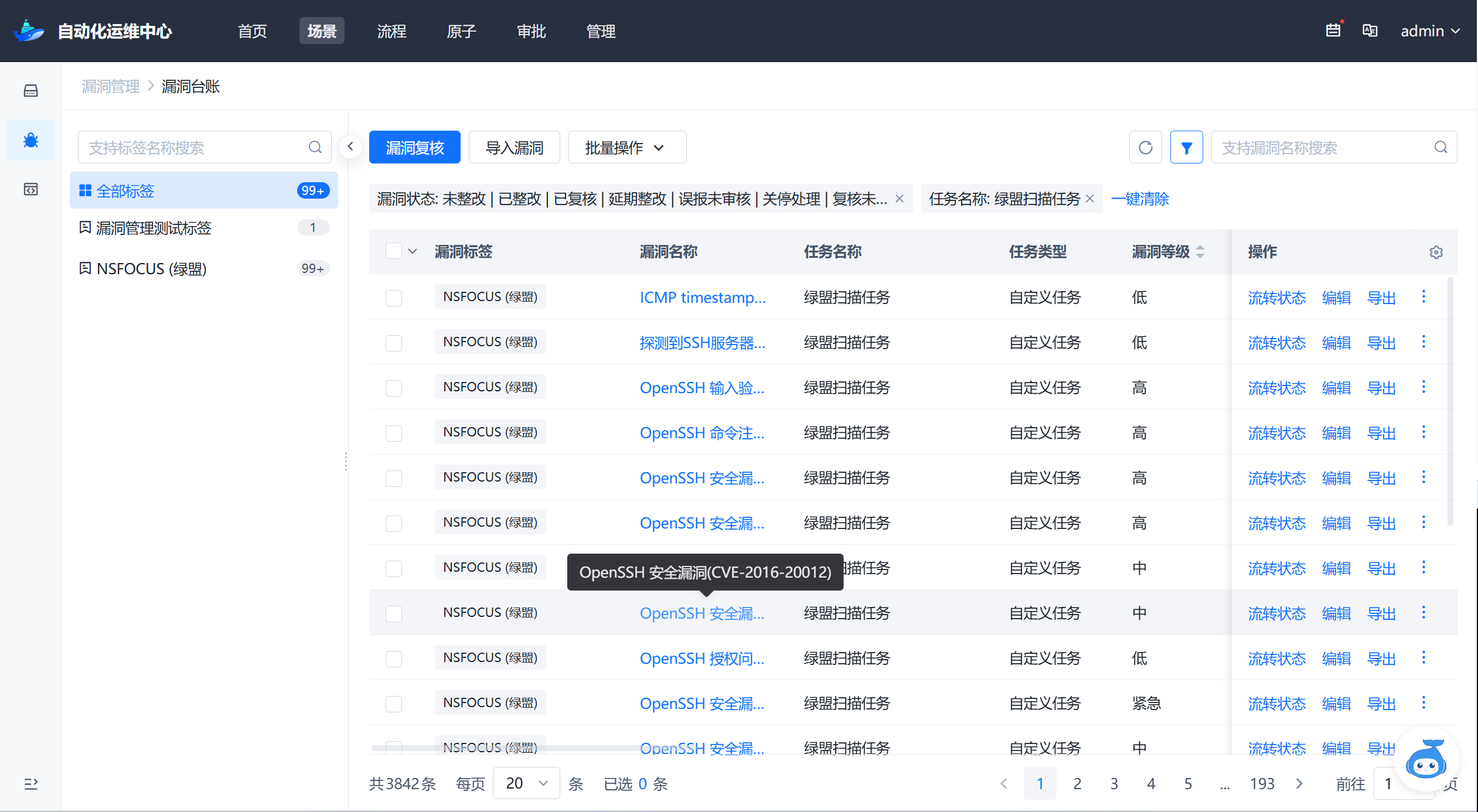Open more actions for ICMP timestamp row

[1423, 297]
